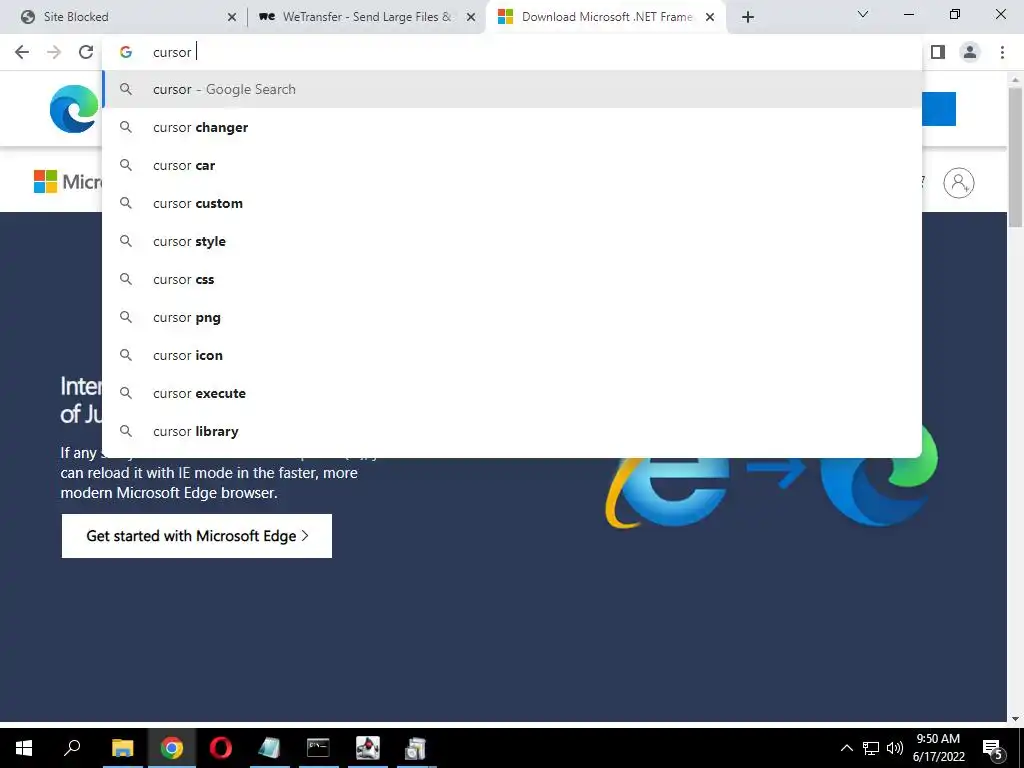Open the command prompt taskbar icon

318,748
